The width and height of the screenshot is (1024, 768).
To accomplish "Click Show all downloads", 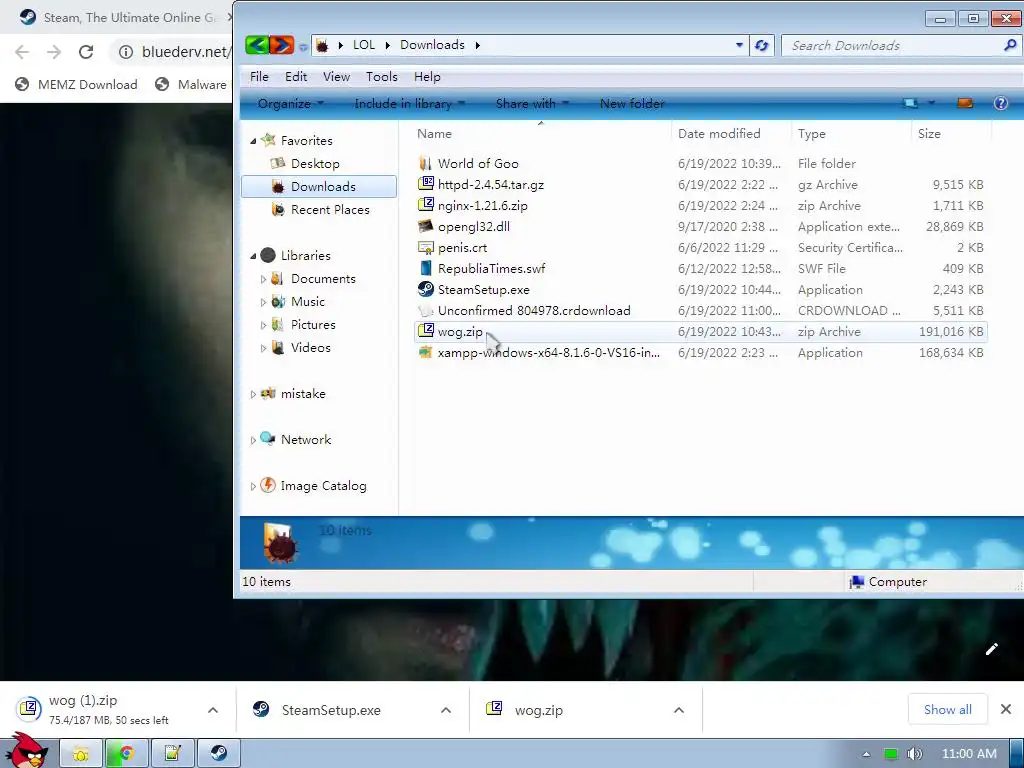I will tap(947, 709).
